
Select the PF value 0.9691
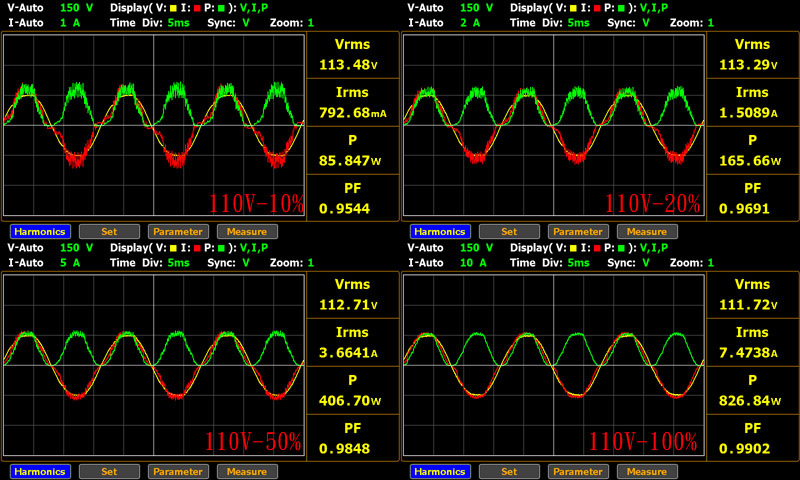[744, 209]
